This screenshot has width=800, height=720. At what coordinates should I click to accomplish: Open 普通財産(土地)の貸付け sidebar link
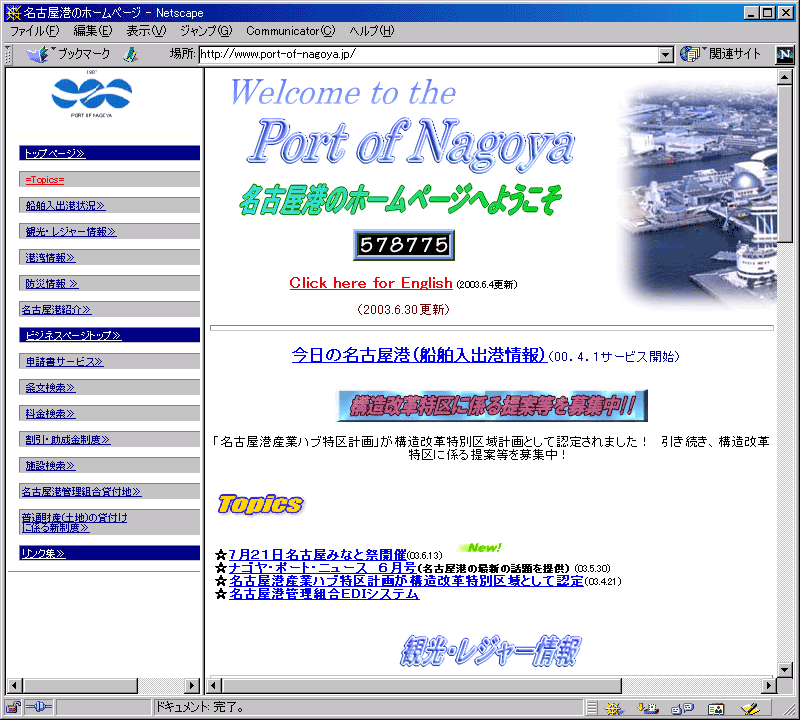[x=74, y=523]
